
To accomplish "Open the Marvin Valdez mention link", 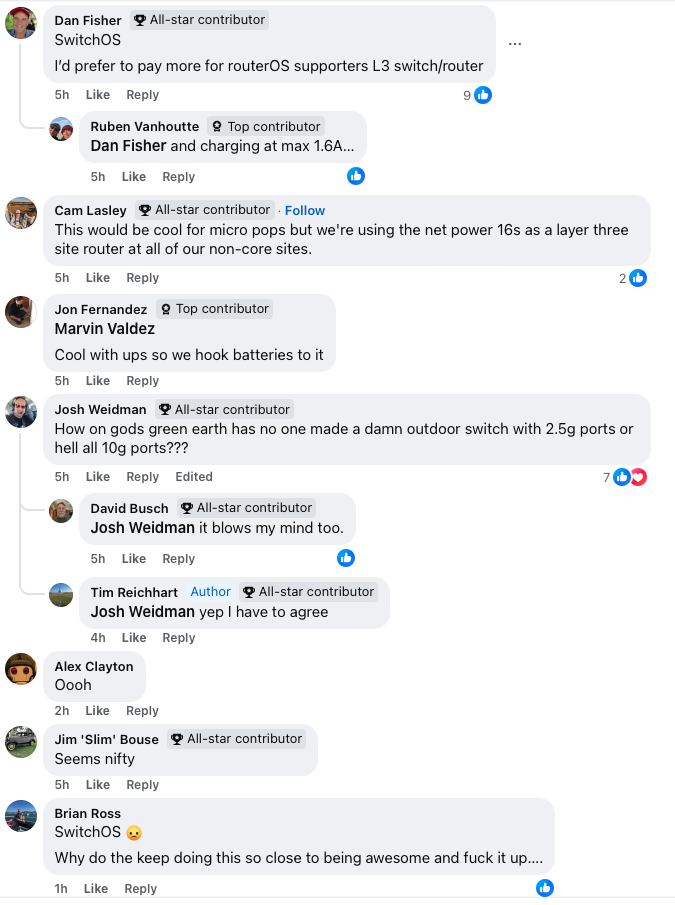I will [x=105, y=329].
